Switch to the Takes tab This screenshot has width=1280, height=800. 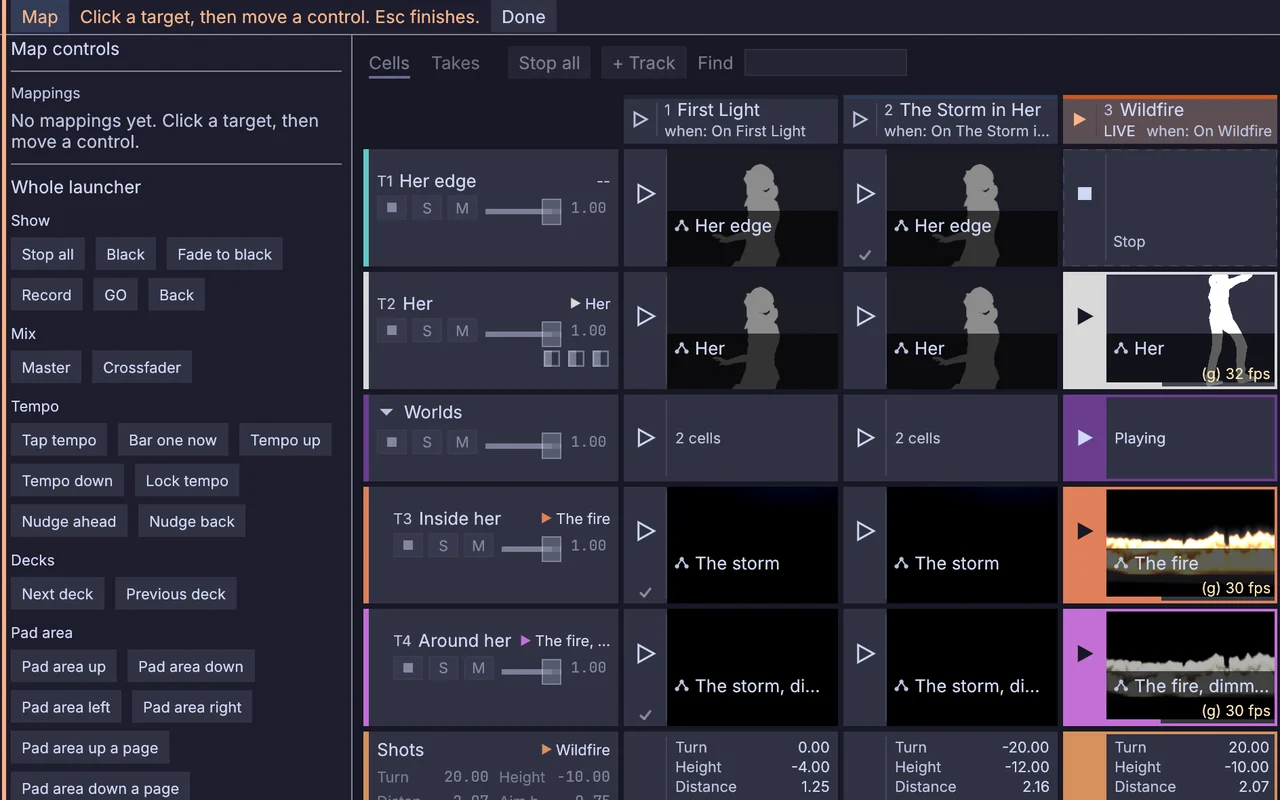pyautogui.click(x=455, y=63)
